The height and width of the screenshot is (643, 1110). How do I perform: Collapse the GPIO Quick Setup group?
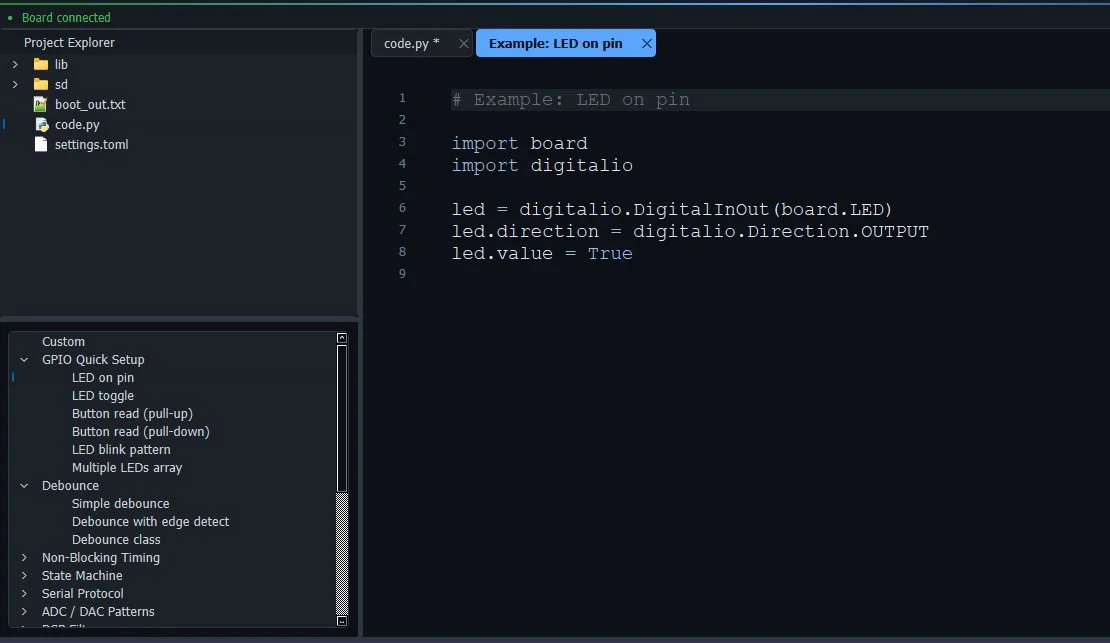point(24,360)
